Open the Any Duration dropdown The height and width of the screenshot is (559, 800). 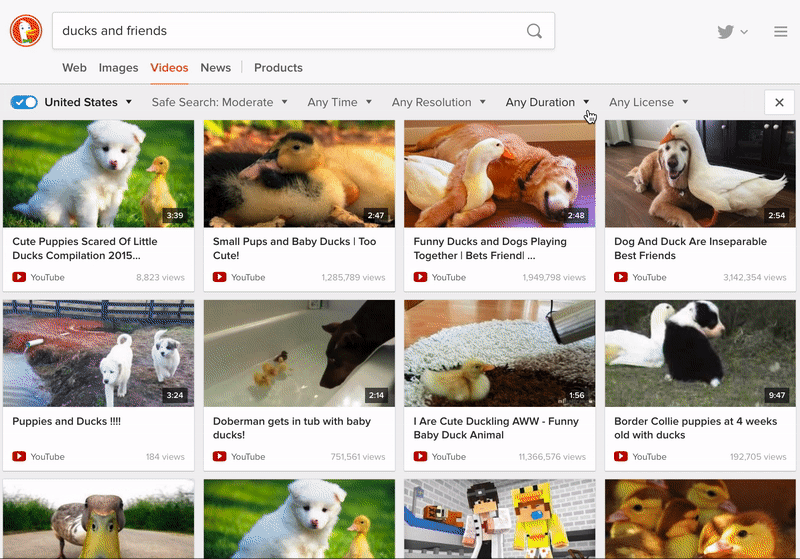547,102
